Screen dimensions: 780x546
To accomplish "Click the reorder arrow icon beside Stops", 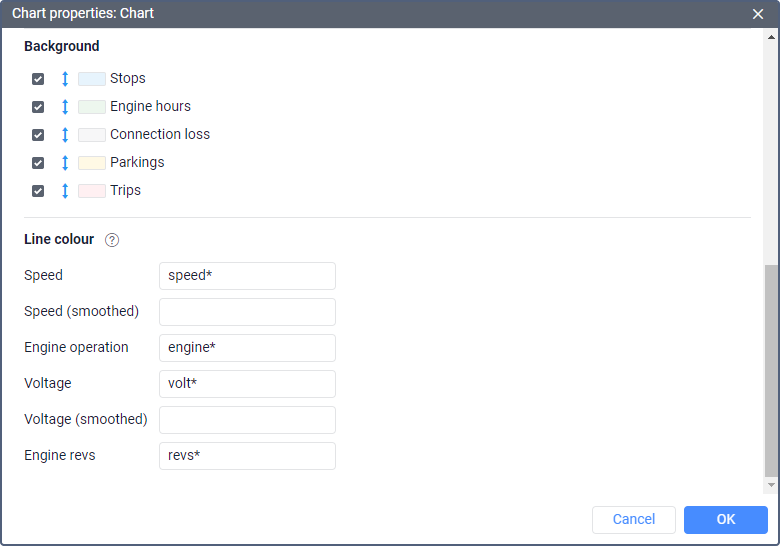I will click(65, 79).
